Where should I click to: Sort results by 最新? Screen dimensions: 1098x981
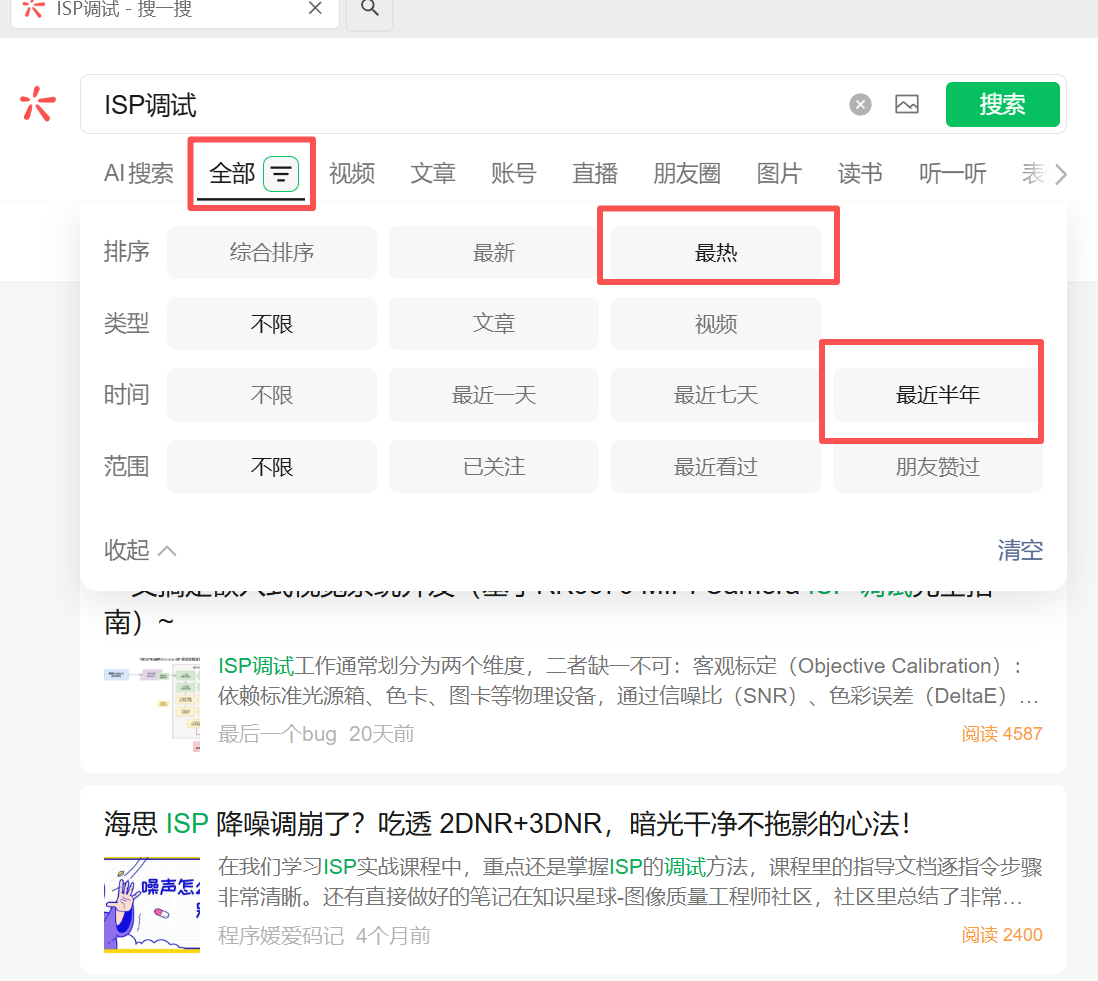pyautogui.click(x=494, y=252)
